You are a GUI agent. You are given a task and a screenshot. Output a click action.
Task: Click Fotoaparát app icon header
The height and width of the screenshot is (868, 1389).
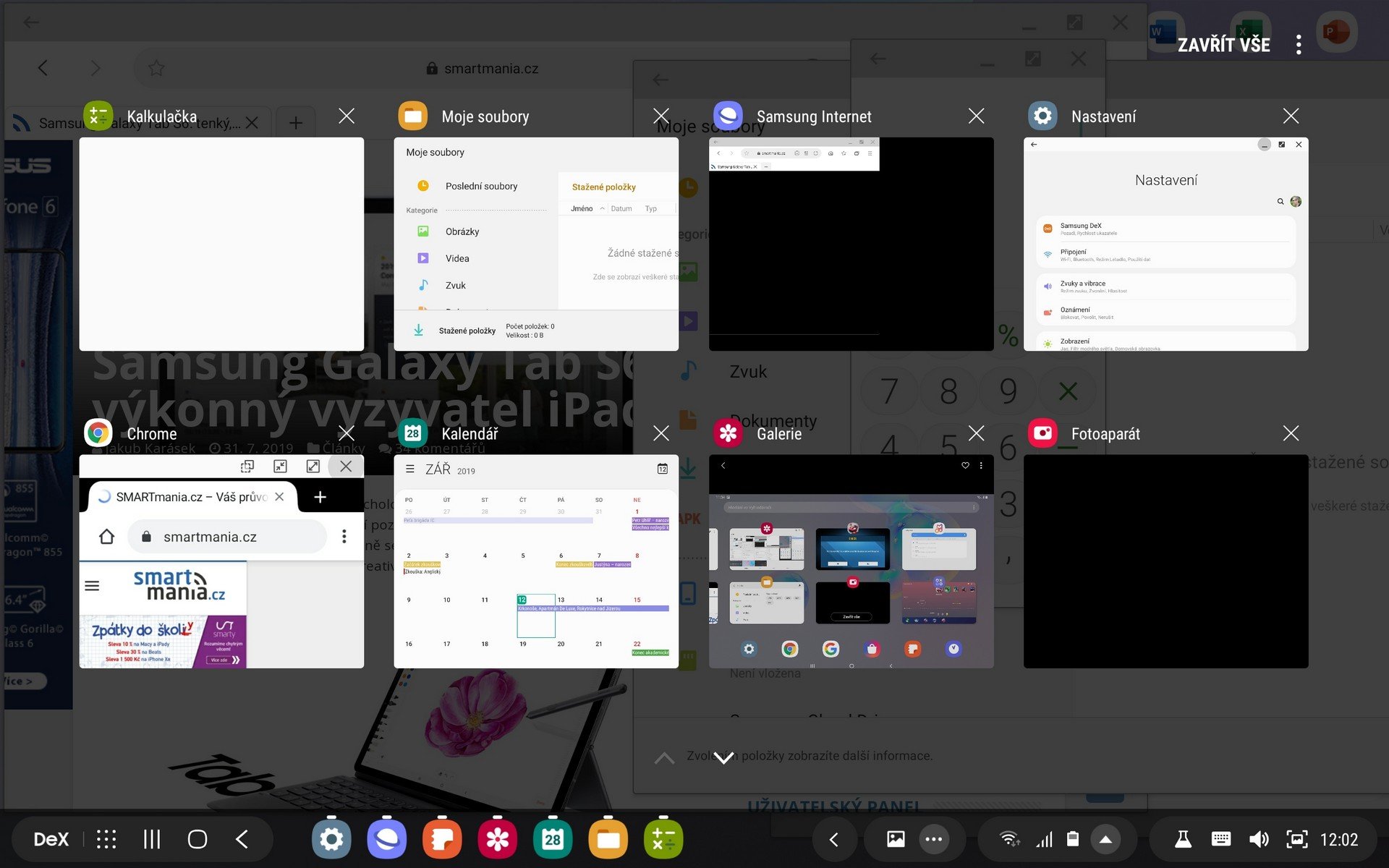click(x=1042, y=433)
